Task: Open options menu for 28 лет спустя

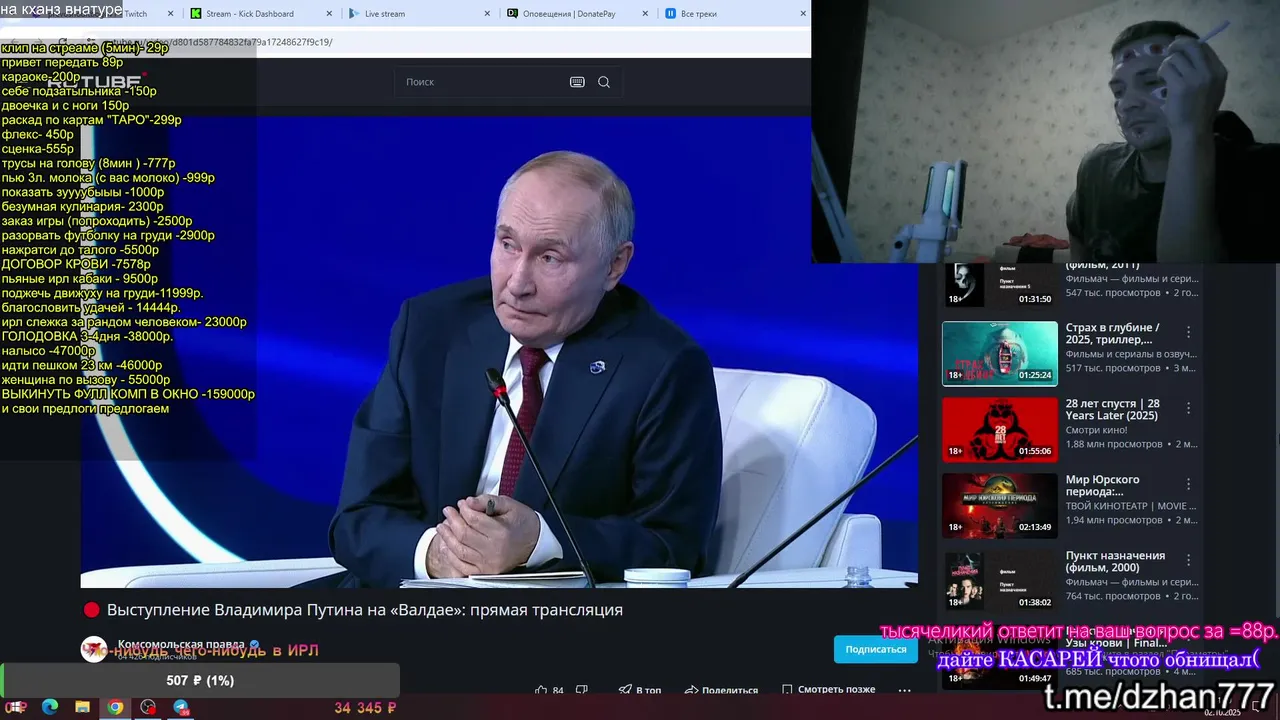Action: (1189, 408)
